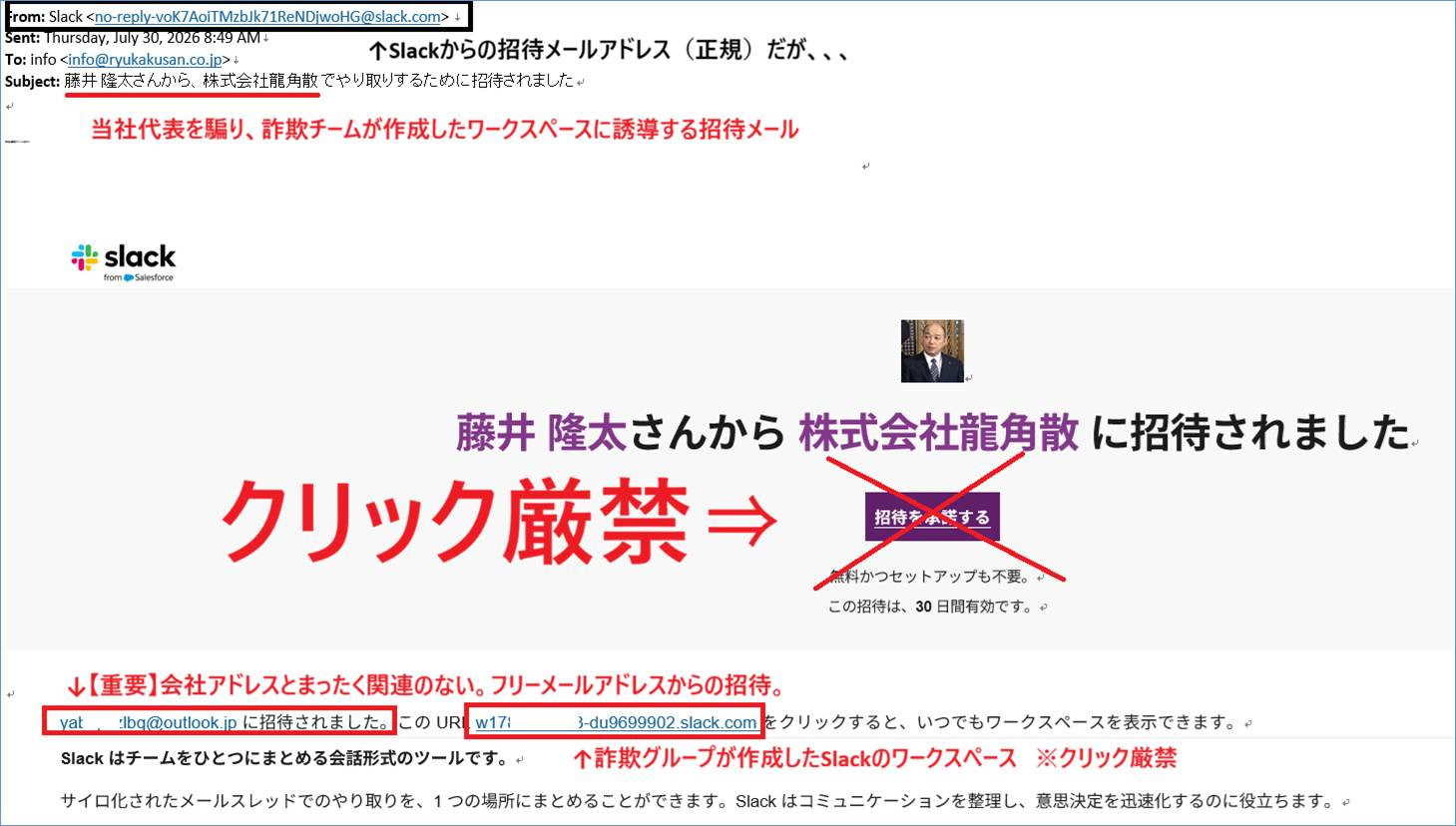Open the info@ryukakusan.co.jp recipient link
This screenshot has width=1456, height=826.
click(x=145, y=59)
